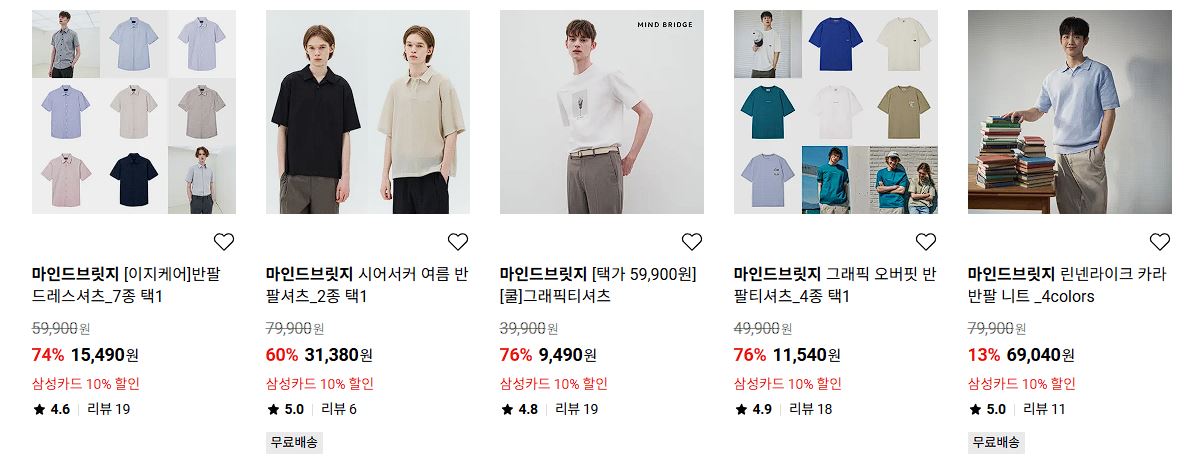Toggle wishlist heart for 시어서커 여름 반팔셔츠
The image size is (1187, 460).
[x=457, y=242]
